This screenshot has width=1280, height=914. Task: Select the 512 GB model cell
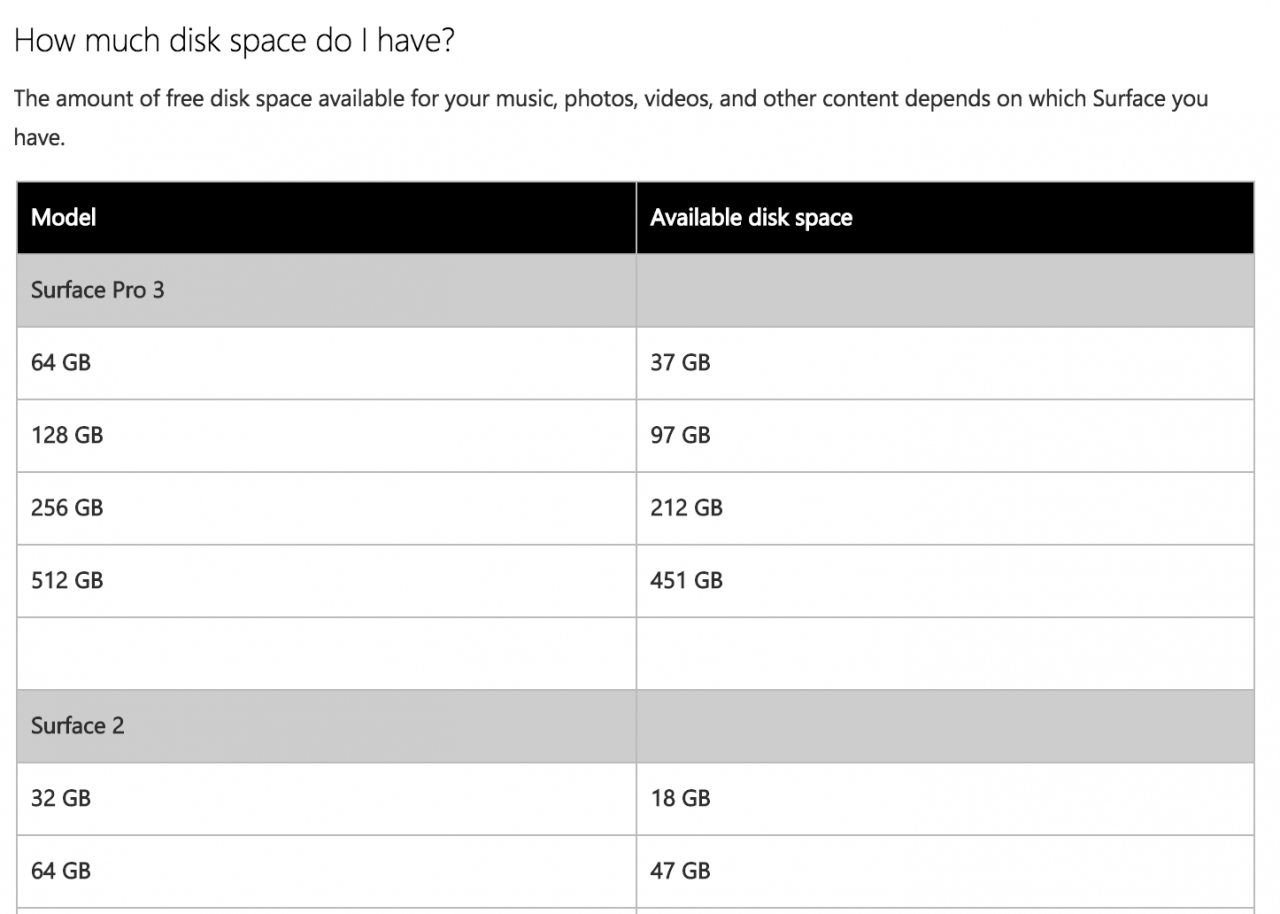click(x=326, y=581)
